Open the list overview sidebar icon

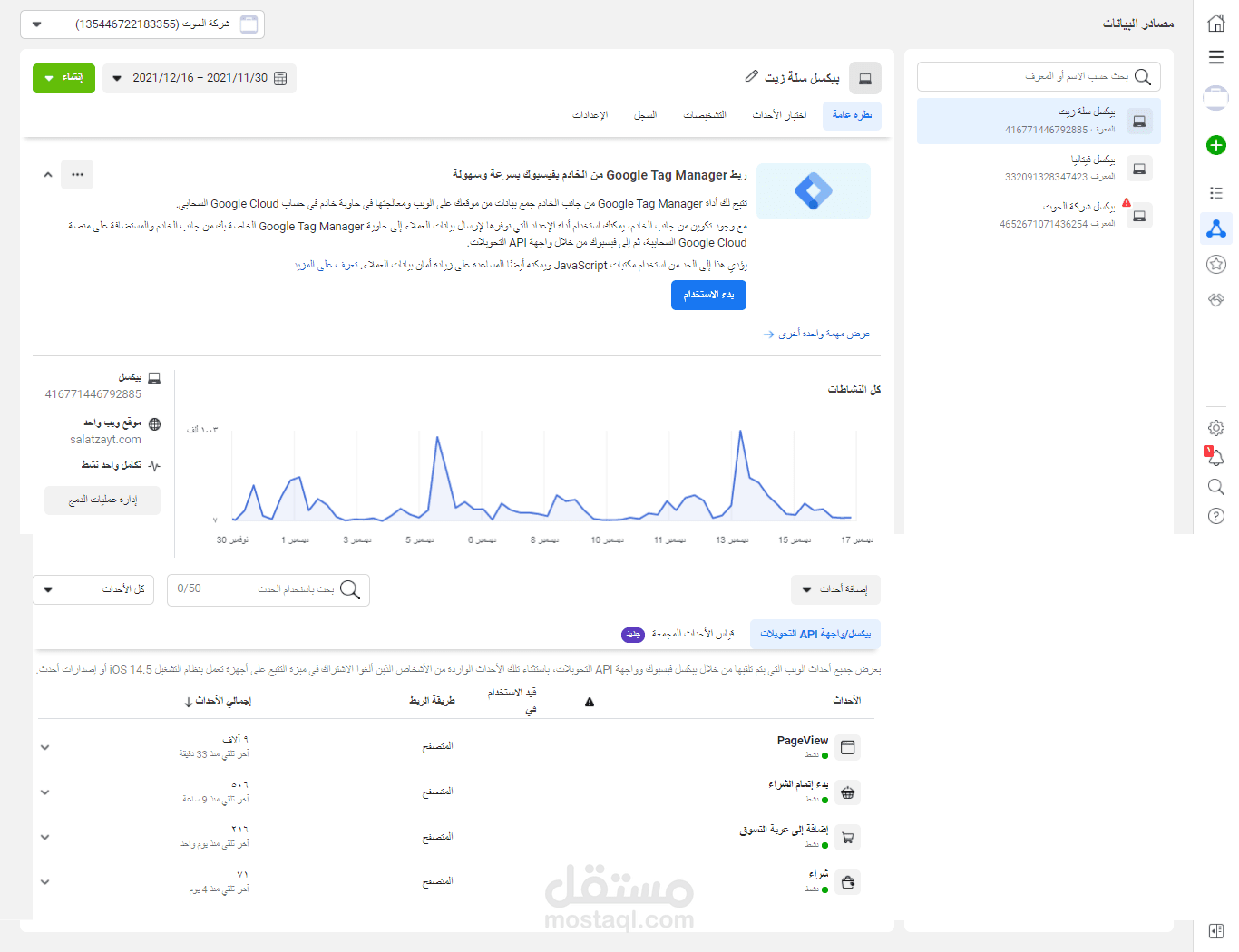point(1216,193)
